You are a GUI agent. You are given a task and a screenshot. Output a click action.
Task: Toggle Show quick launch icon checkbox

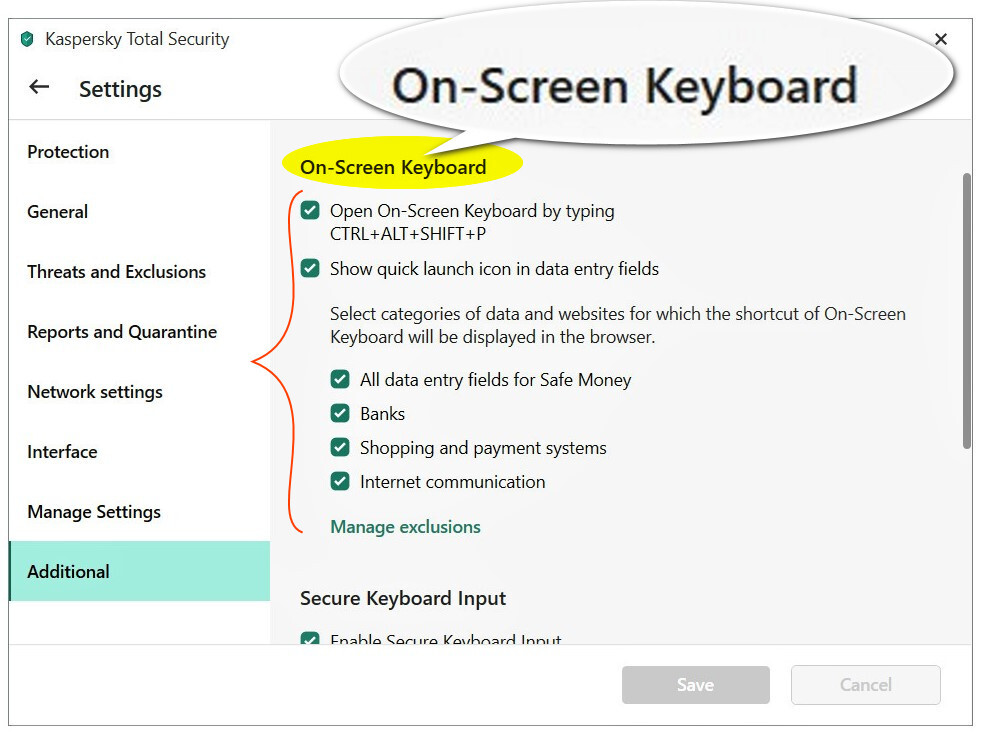coord(310,268)
